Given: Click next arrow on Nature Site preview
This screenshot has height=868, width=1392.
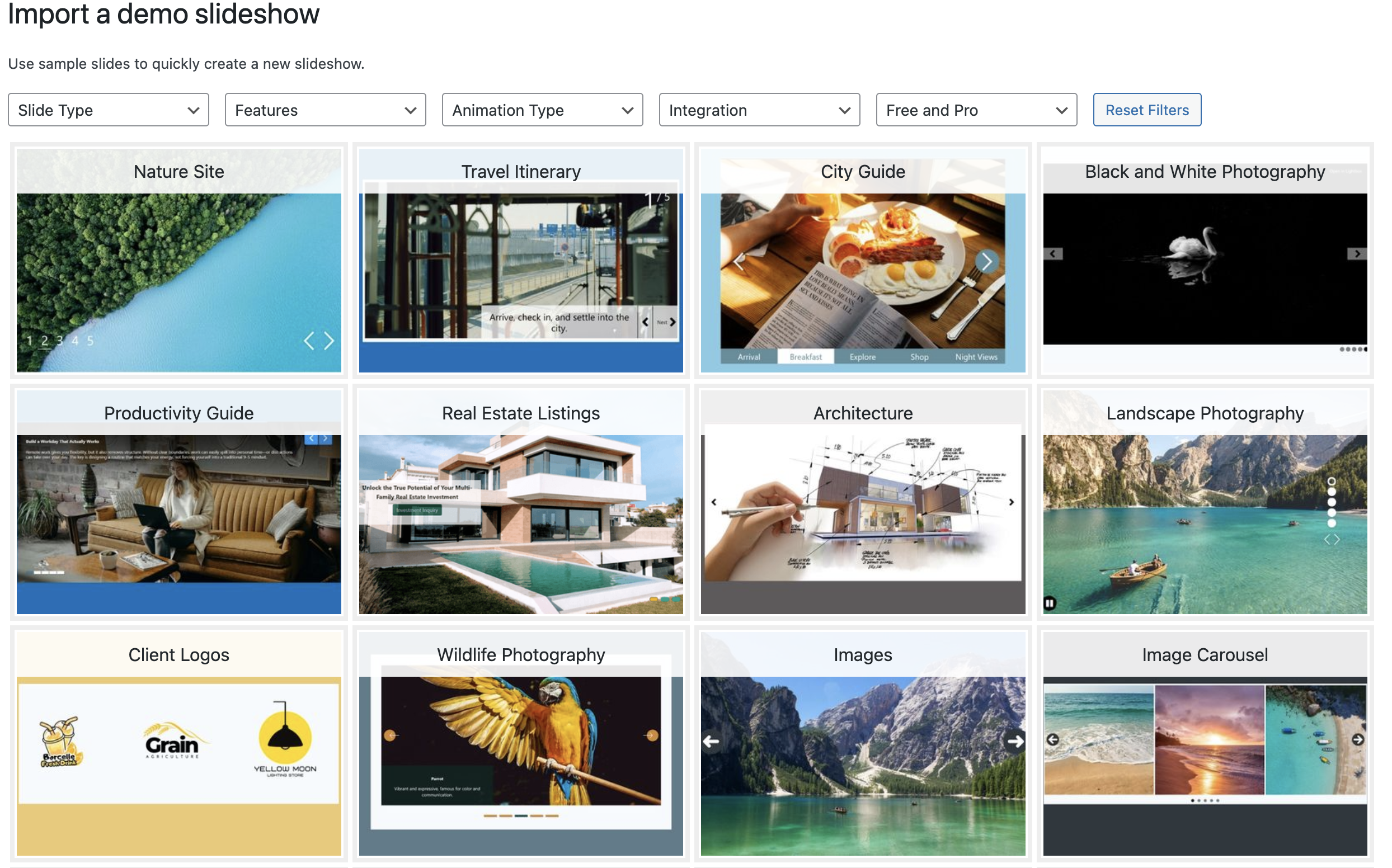Looking at the screenshot, I should (x=329, y=341).
